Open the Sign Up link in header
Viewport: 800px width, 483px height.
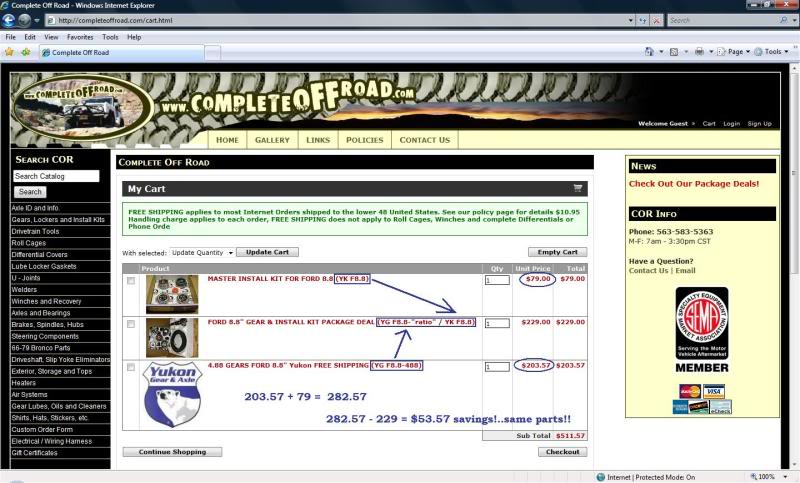tap(759, 124)
